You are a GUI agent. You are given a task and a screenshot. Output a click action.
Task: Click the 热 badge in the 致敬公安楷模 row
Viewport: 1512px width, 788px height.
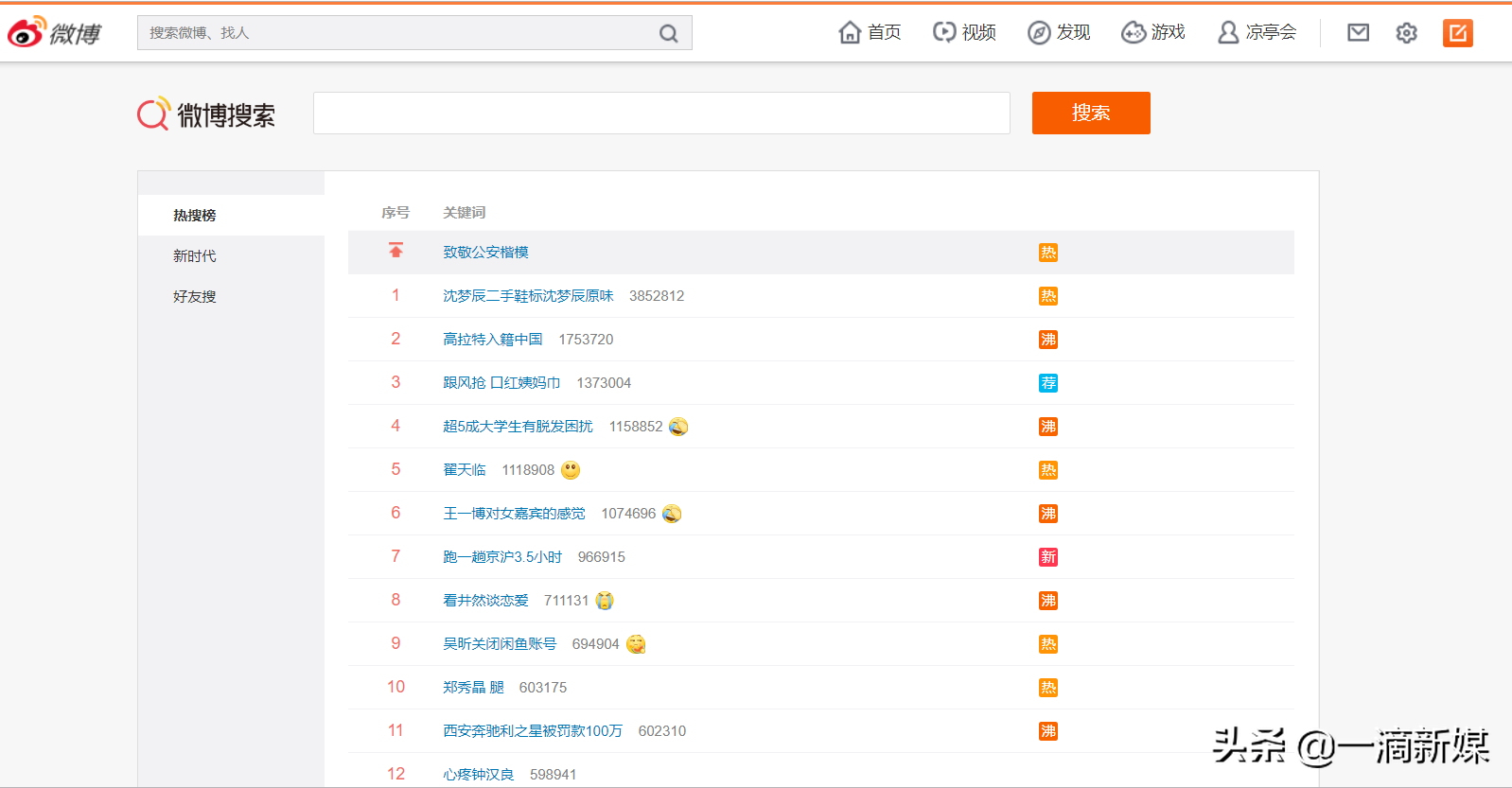[x=1048, y=253]
